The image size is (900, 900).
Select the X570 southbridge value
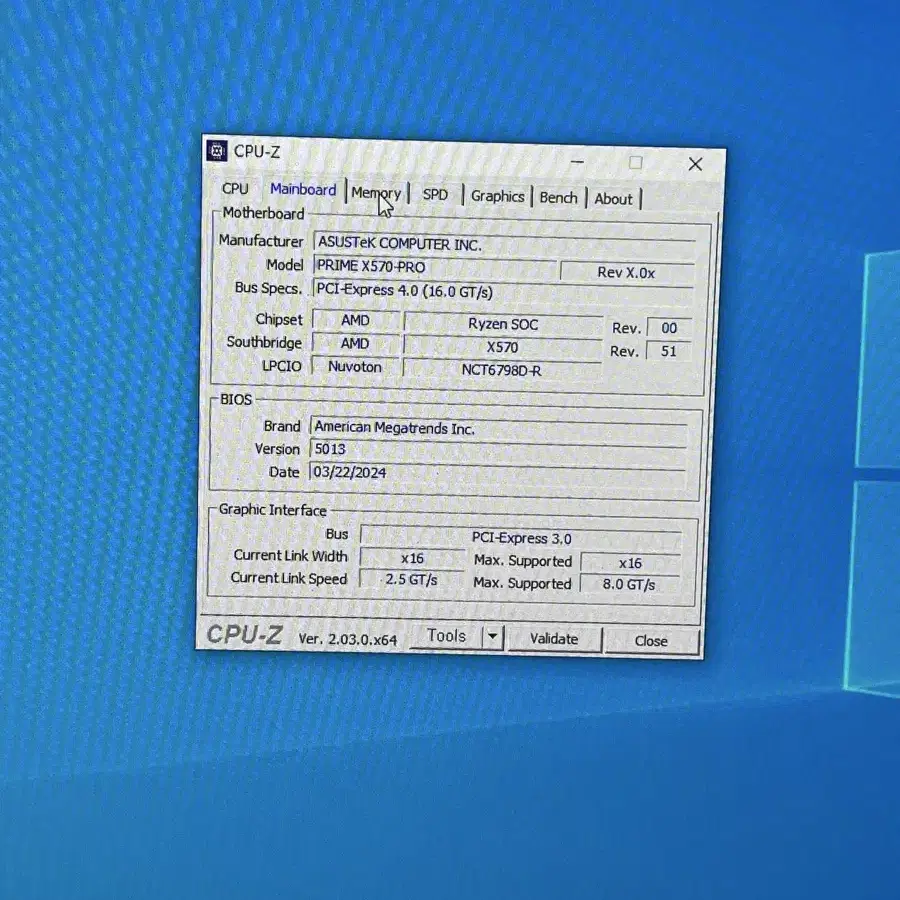coord(502,347)
